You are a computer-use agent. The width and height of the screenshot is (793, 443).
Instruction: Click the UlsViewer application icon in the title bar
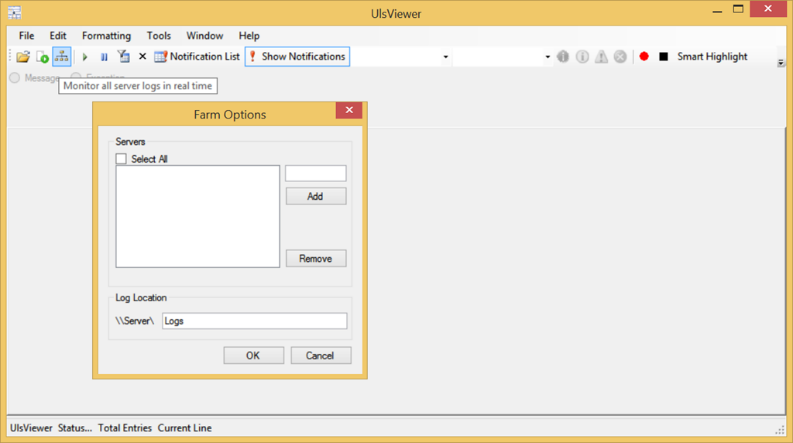(15, 13)
